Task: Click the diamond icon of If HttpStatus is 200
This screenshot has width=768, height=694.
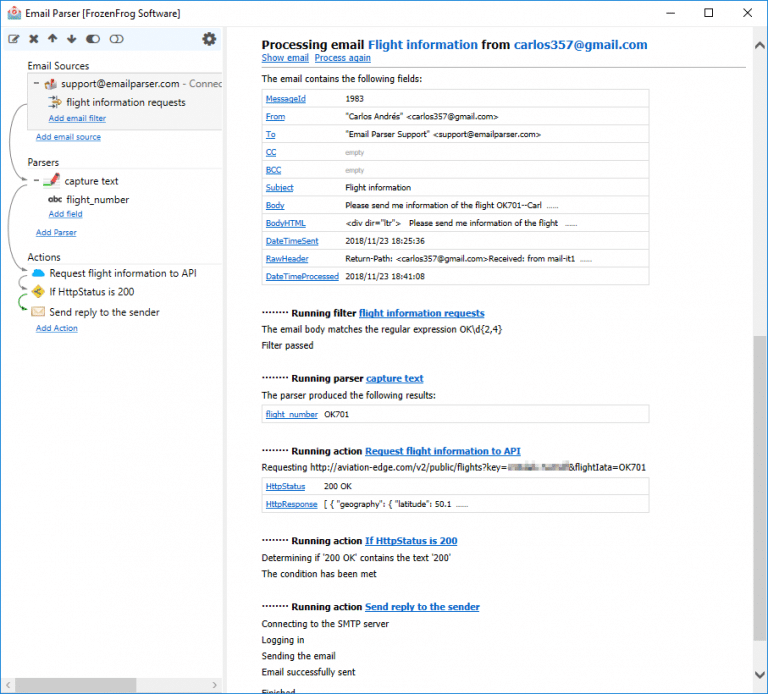Action: 38,292
